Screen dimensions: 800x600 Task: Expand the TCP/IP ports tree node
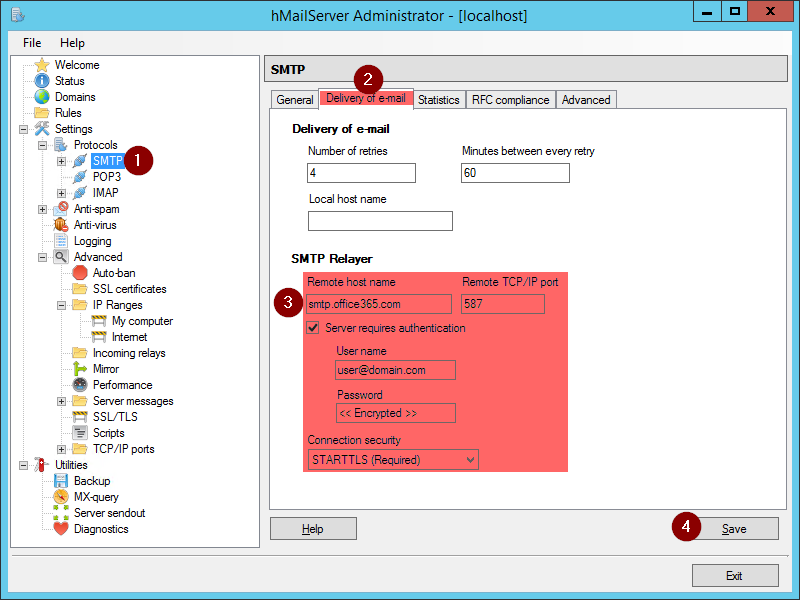[x=61, y=449]
